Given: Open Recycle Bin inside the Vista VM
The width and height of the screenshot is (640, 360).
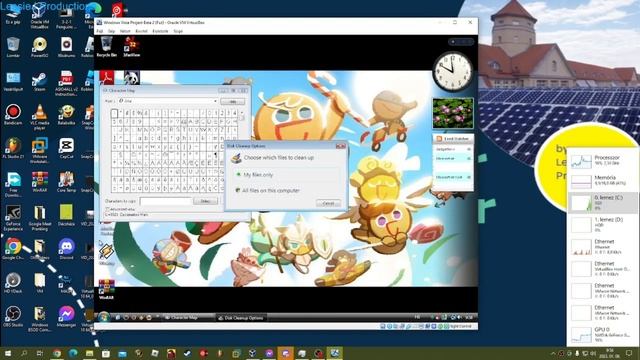Looking at the screenshot, I should [107, 47].
